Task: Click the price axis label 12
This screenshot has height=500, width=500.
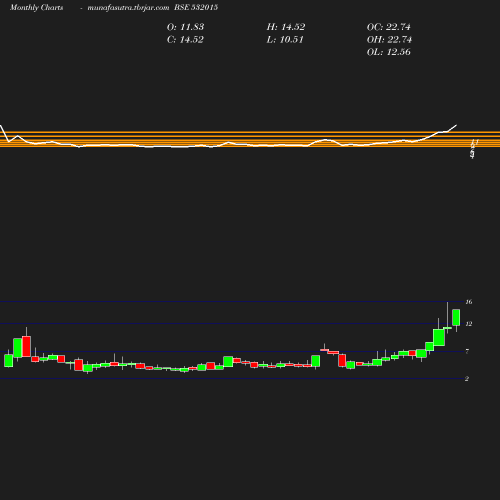Action: click(469, 324)
